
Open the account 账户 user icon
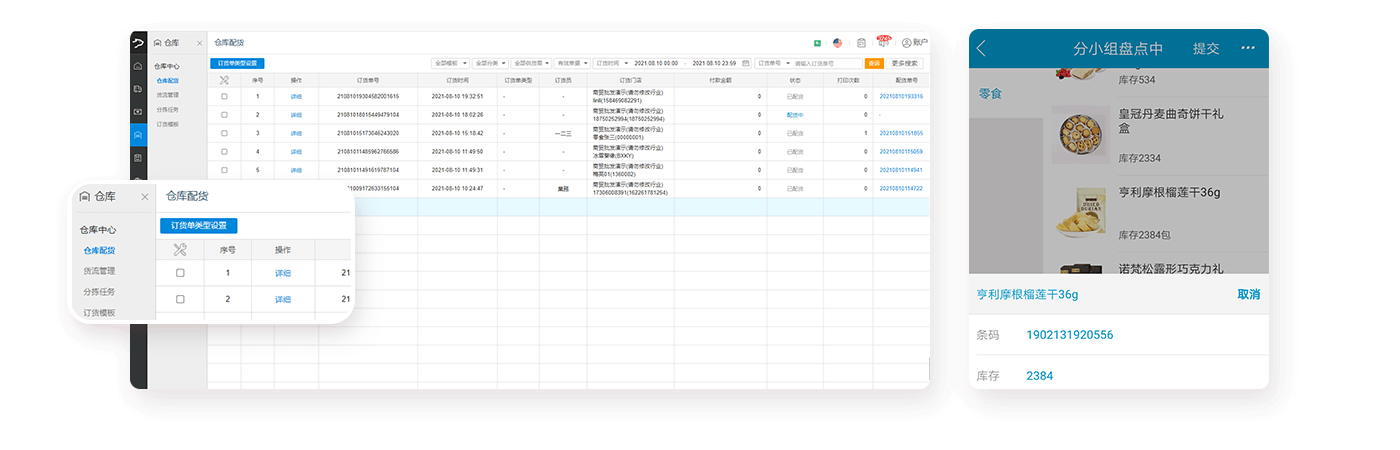913,43
